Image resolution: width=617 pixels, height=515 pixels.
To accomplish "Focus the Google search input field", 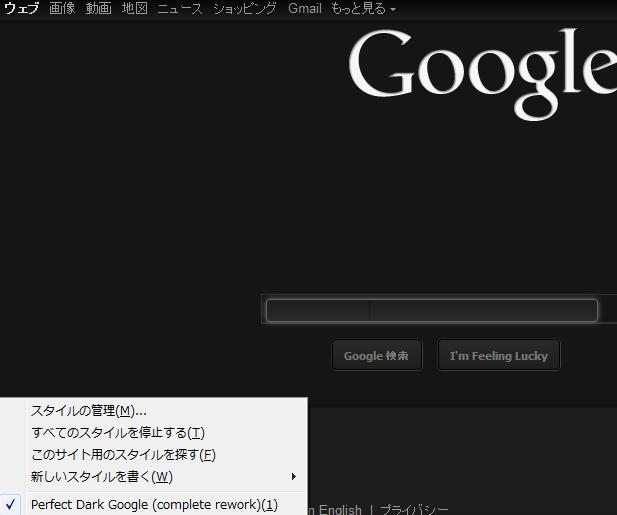I will click(x=432, y=310).
